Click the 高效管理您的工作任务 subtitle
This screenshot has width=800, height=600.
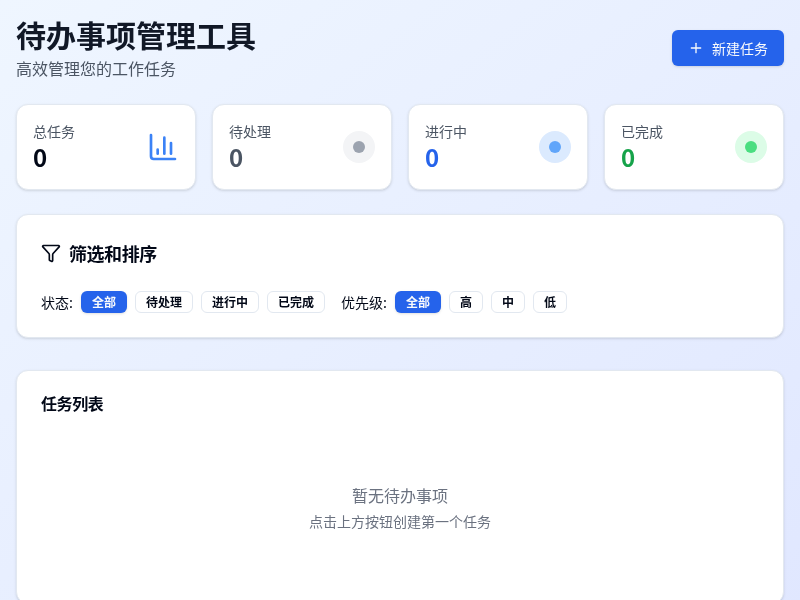pyautogui.click(x=96, y=69)
